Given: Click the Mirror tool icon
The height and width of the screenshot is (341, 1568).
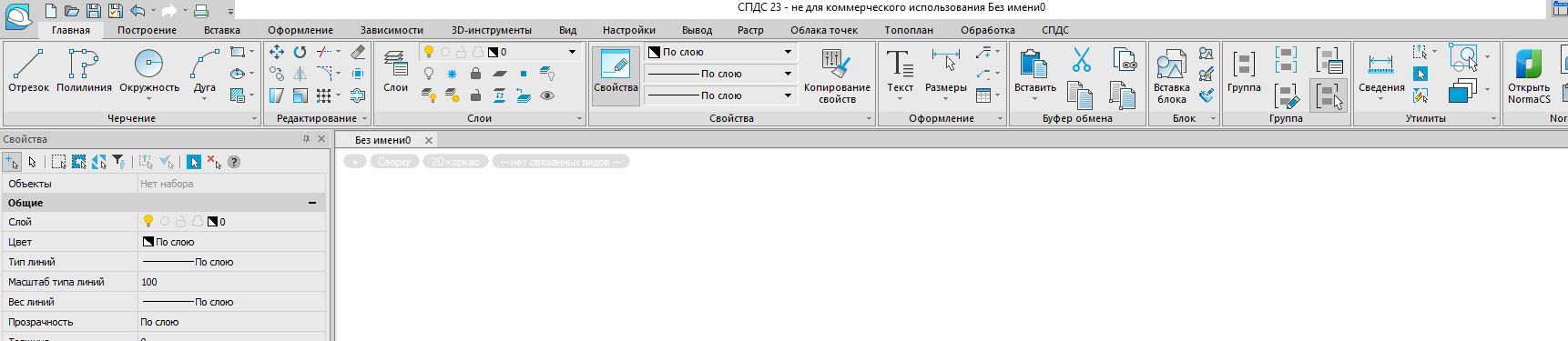Looking at the screenshot, I should coord(300,74).
